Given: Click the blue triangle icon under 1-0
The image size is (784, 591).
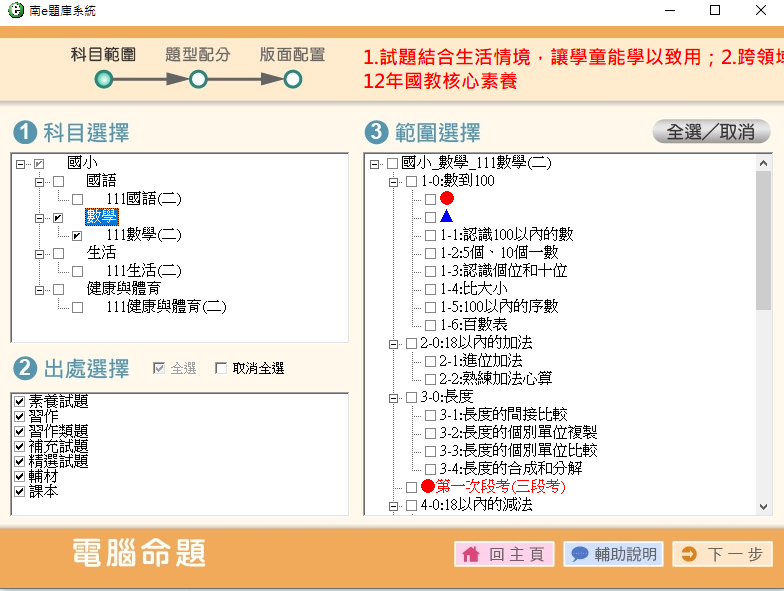Looking at the screenshot, I should click(x=446, y=217).
